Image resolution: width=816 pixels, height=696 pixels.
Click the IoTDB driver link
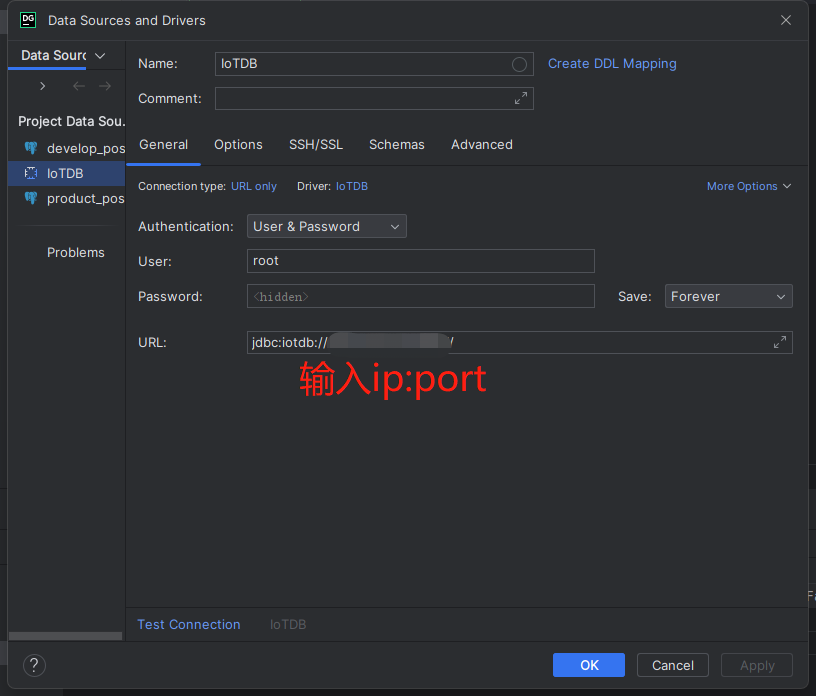tap(352, 186)
